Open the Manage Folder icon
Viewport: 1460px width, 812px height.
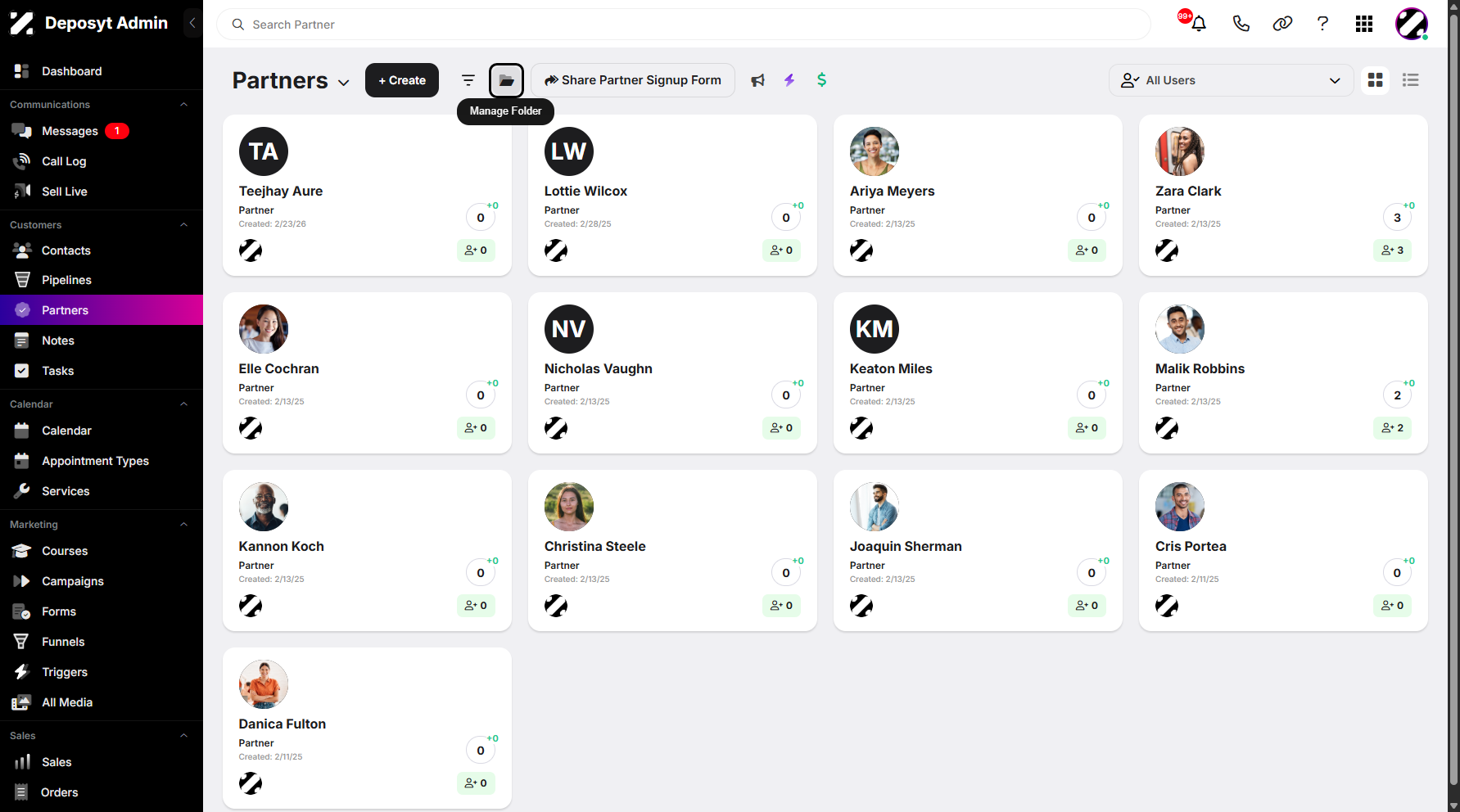point(506,80)
